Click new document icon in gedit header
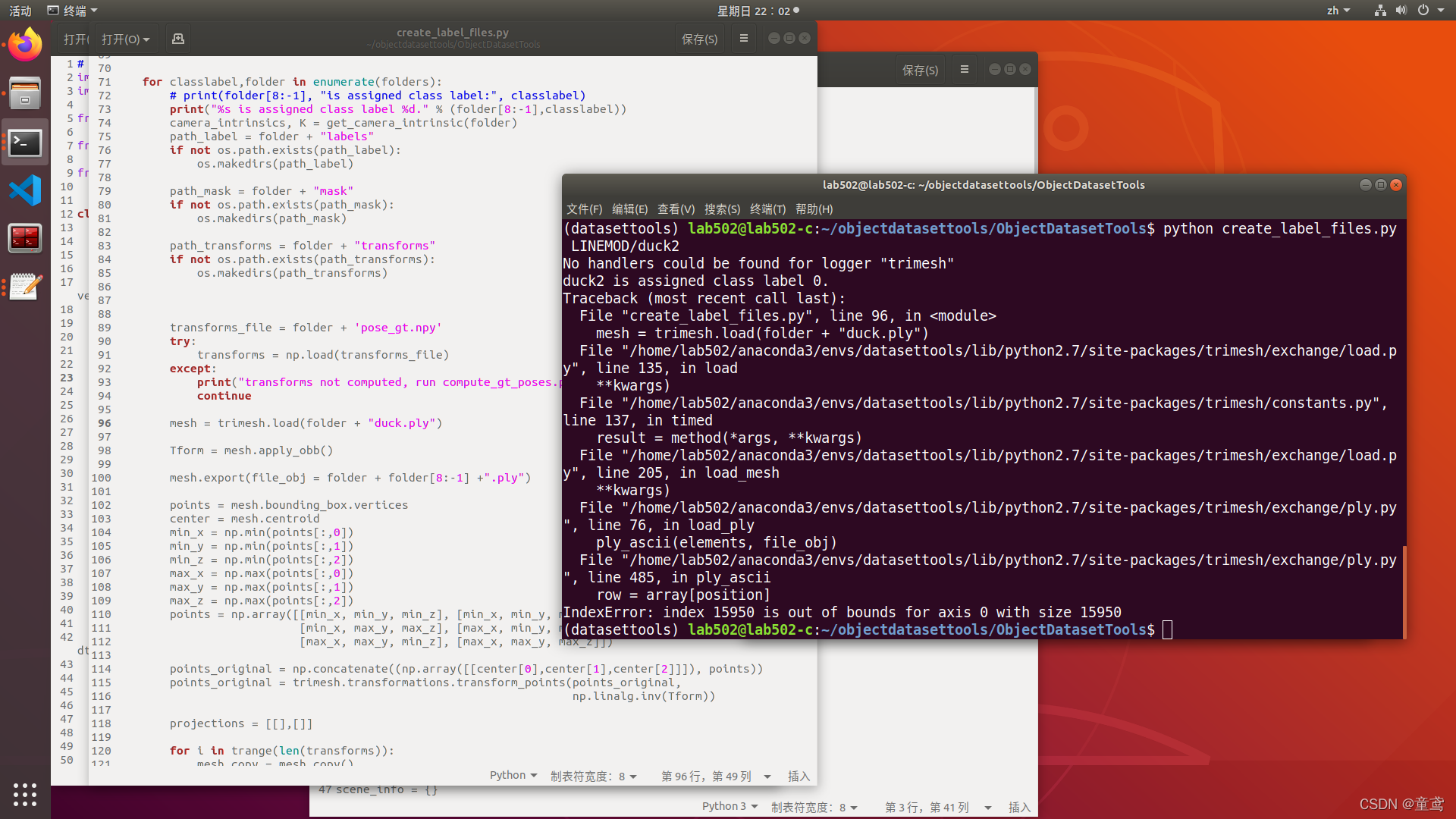1456x819 pixels. [178, 39]
